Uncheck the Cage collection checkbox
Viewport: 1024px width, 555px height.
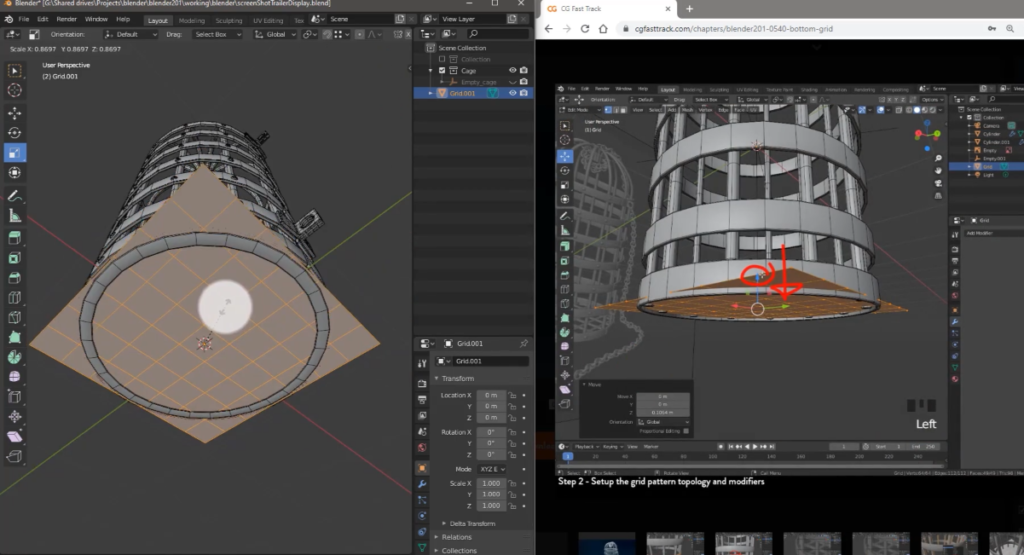(x=442, y=71)
